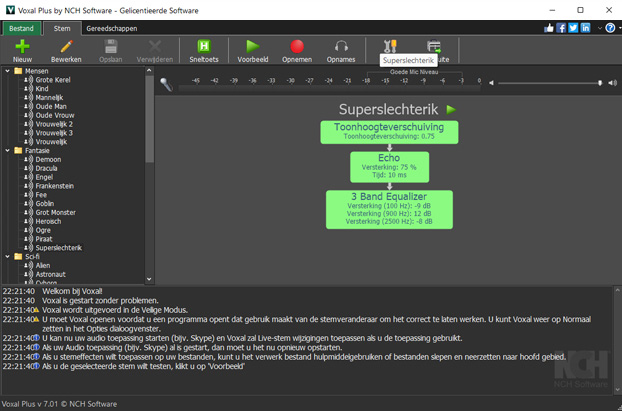Click the log panel scroll up arrow
622x411 pixels.
click(x=618, y=290)
